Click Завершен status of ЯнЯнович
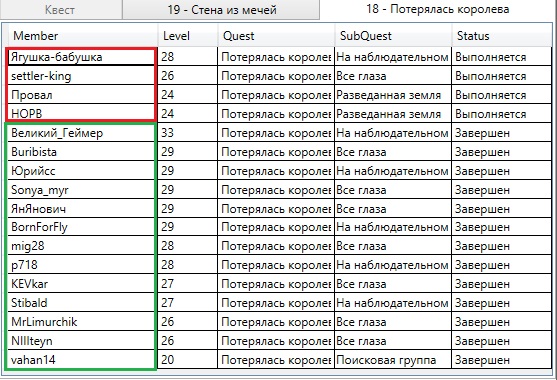Viewport: 557px width, 380px height. 502,208
